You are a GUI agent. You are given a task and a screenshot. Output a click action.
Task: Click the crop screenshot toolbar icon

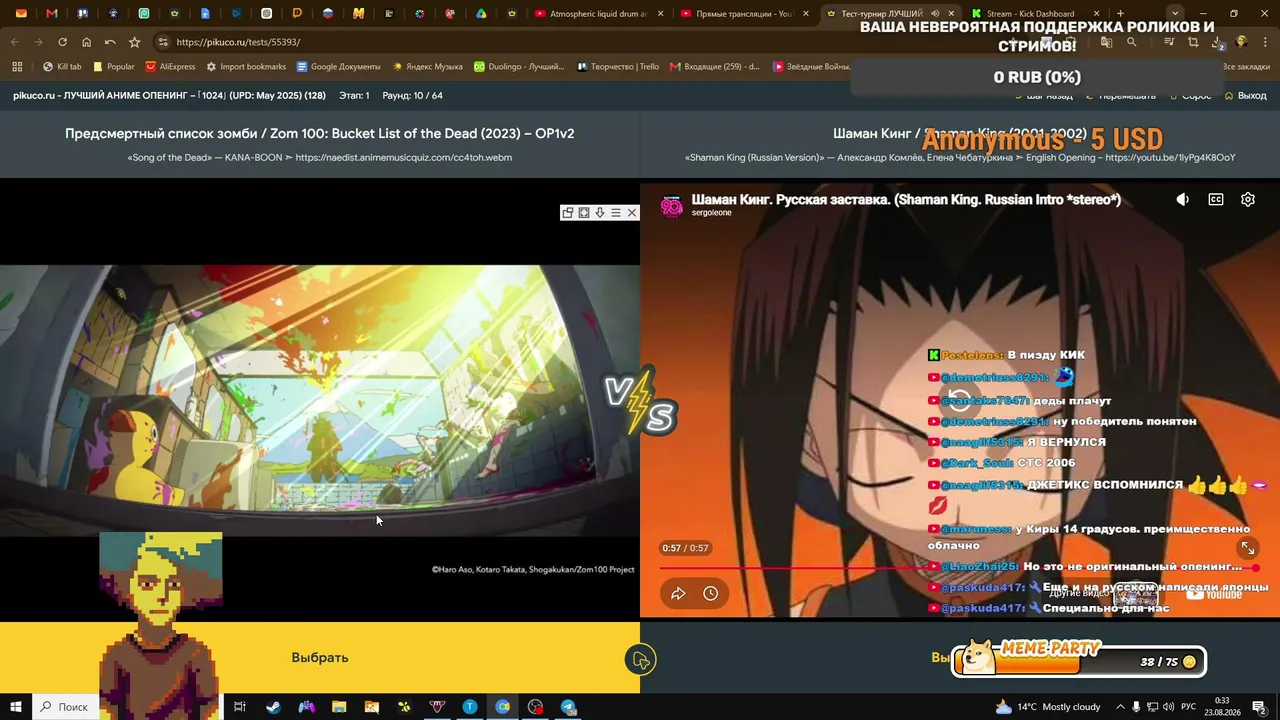[x=1193, y=42]
